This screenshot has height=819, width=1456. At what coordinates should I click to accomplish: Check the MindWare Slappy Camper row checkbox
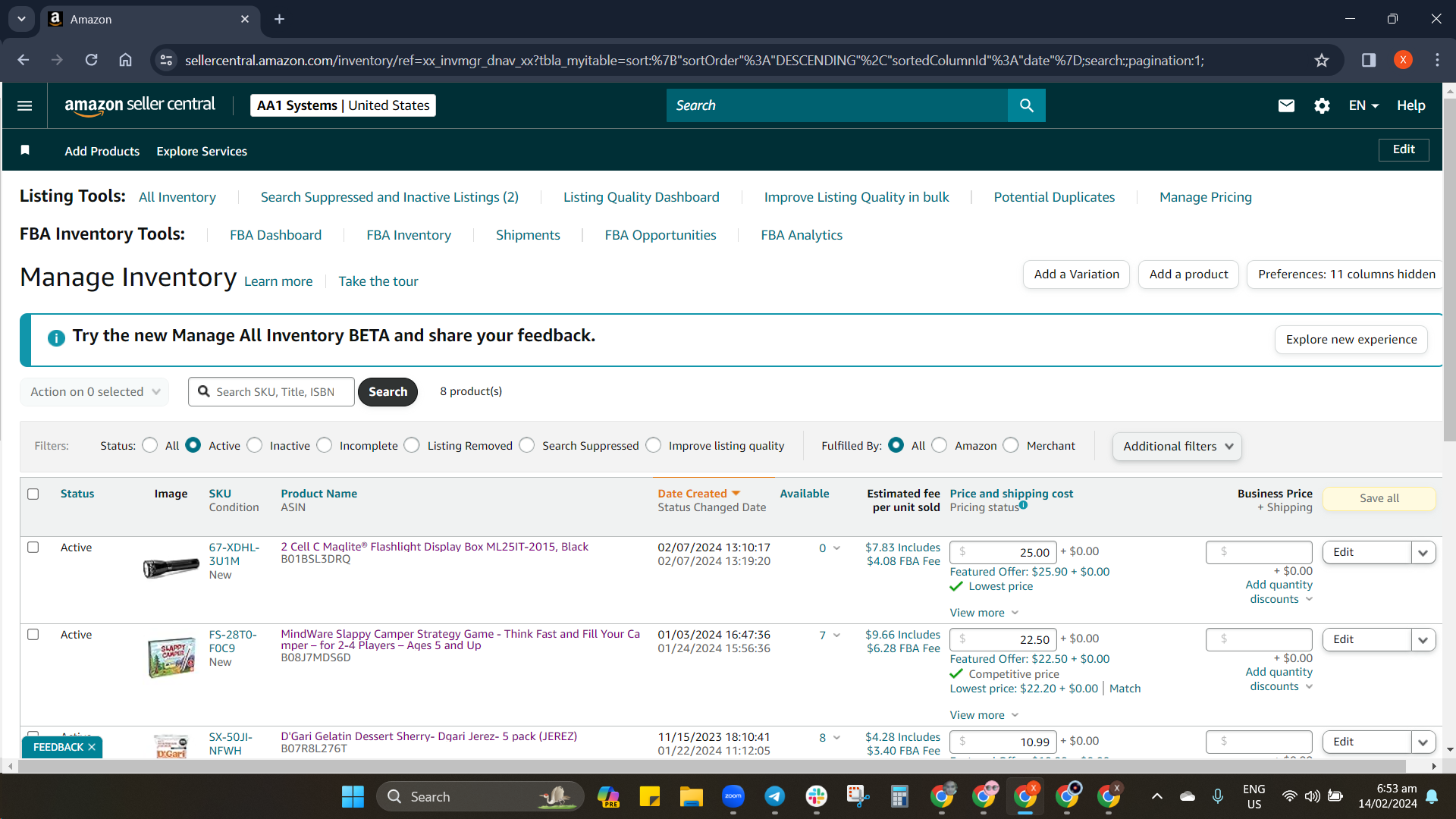33,634
